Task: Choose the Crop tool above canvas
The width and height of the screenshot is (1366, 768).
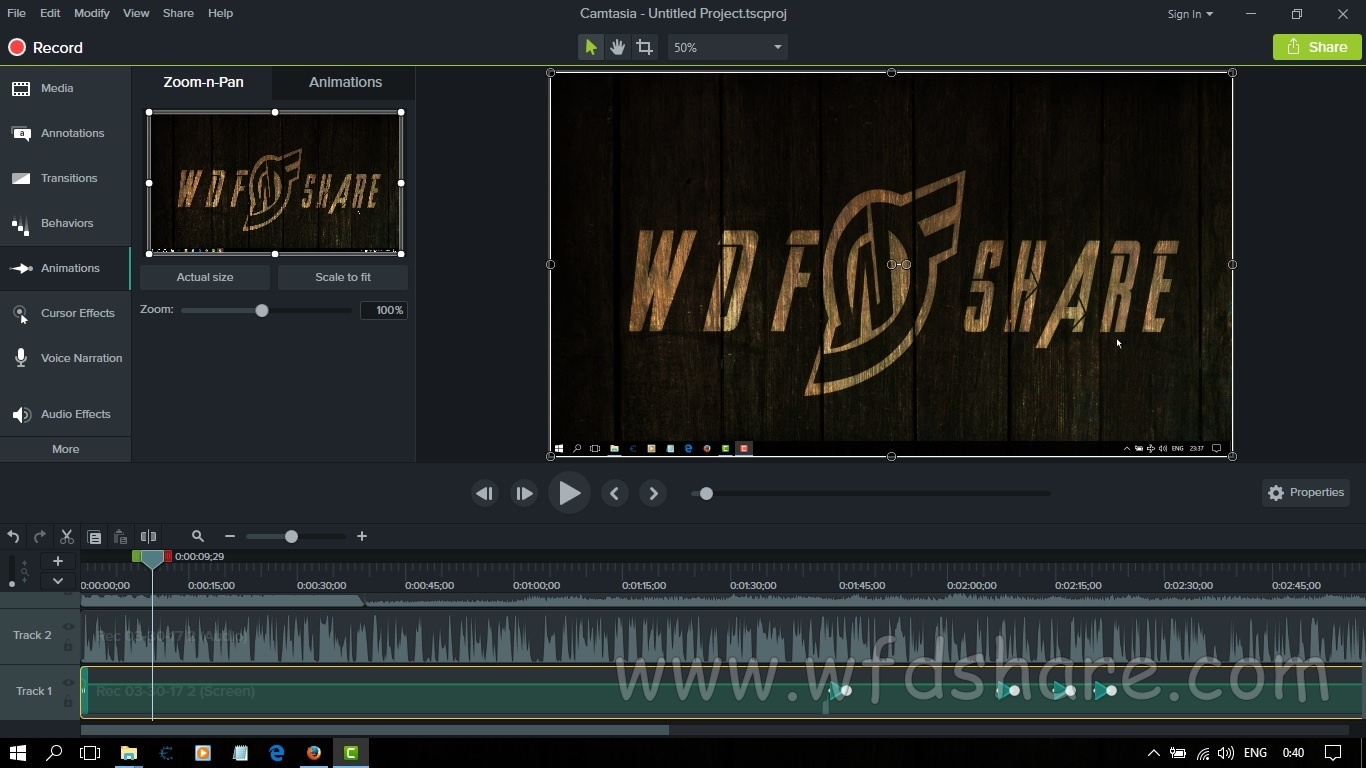Action: (x=645, y=47)
